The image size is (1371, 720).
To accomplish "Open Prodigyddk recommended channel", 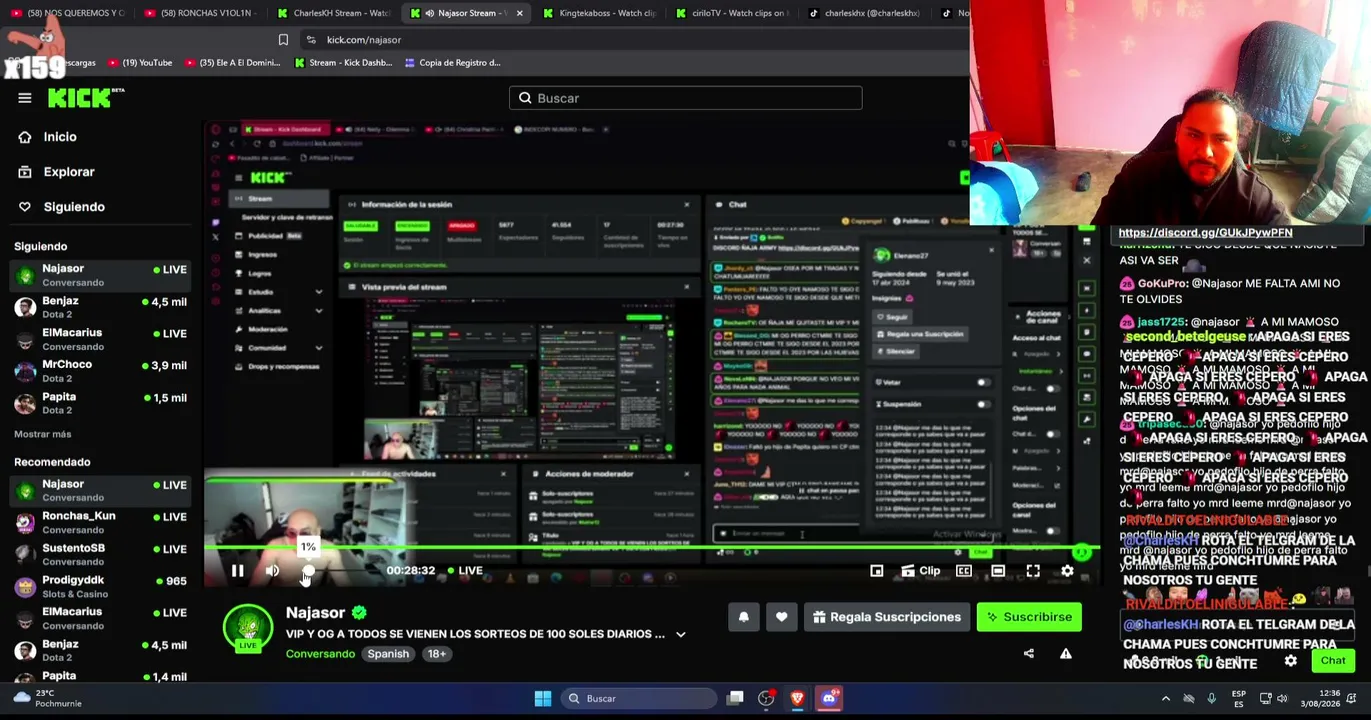I will 100,586.
